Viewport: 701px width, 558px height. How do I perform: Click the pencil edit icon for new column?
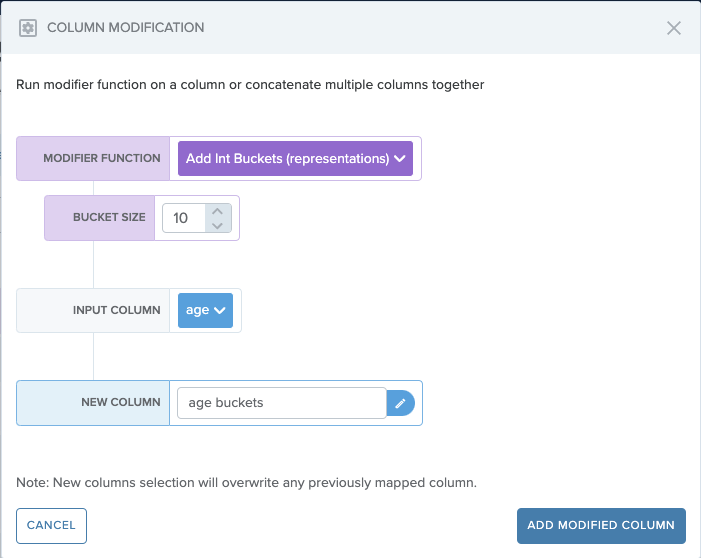pyautogui.click(x=400, y=403)
